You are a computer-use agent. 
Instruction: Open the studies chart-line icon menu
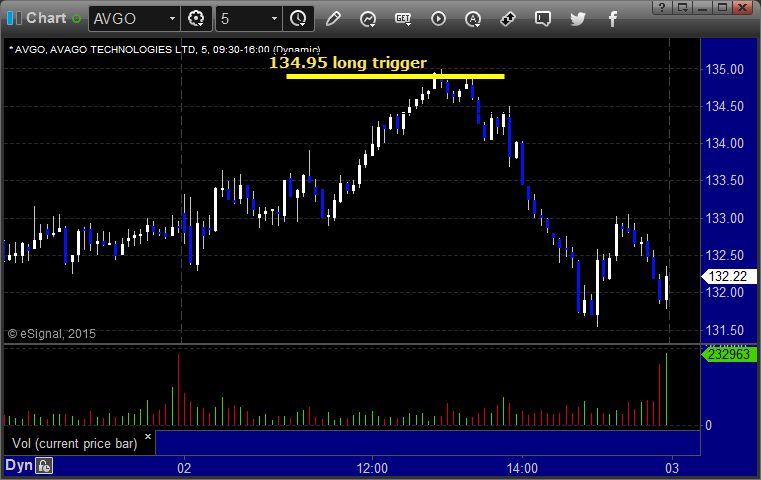[368, 19]
